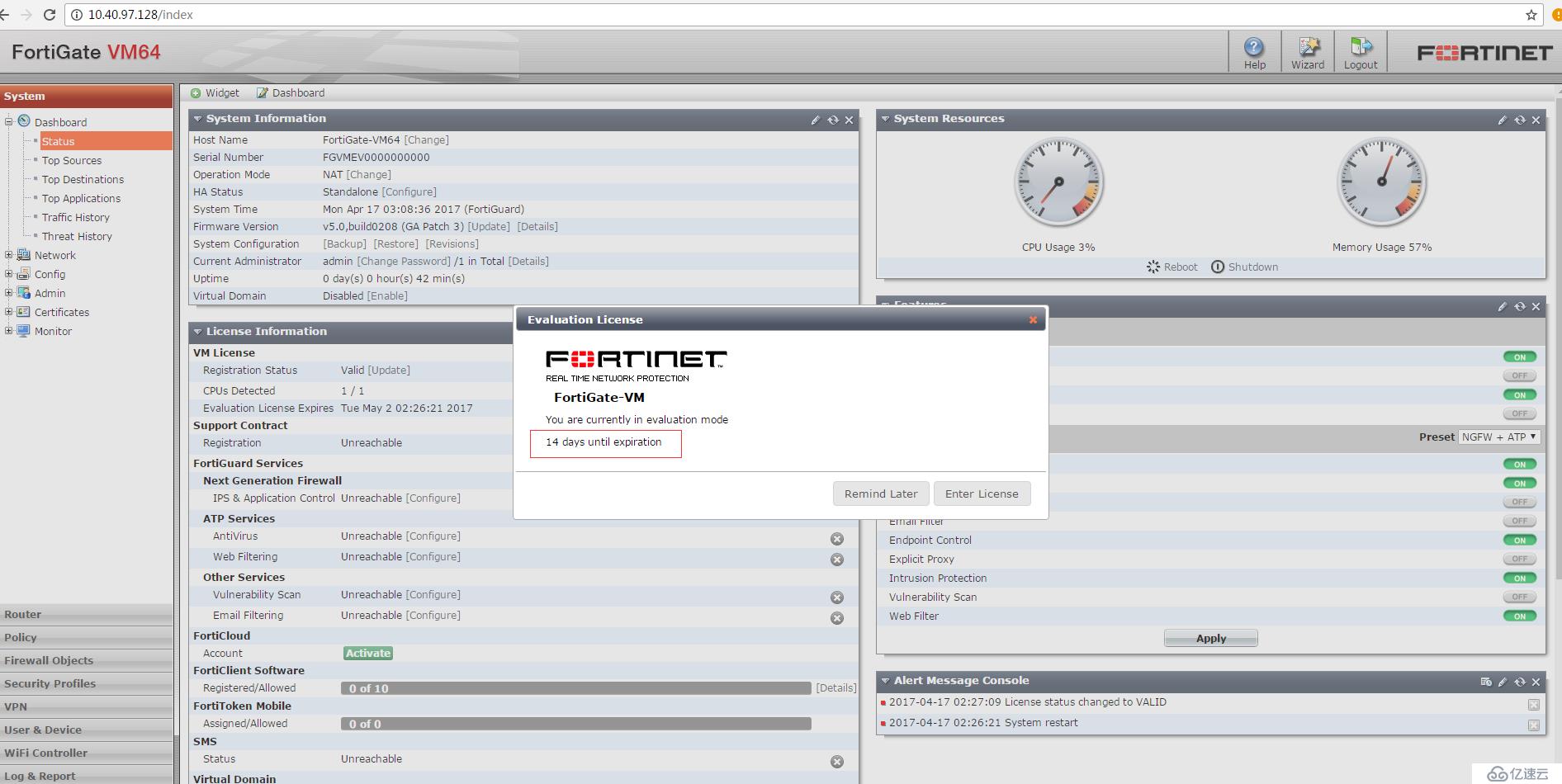
Task: Click the browser reload icon
Action: pyautogui.click(x=49, y=15)
